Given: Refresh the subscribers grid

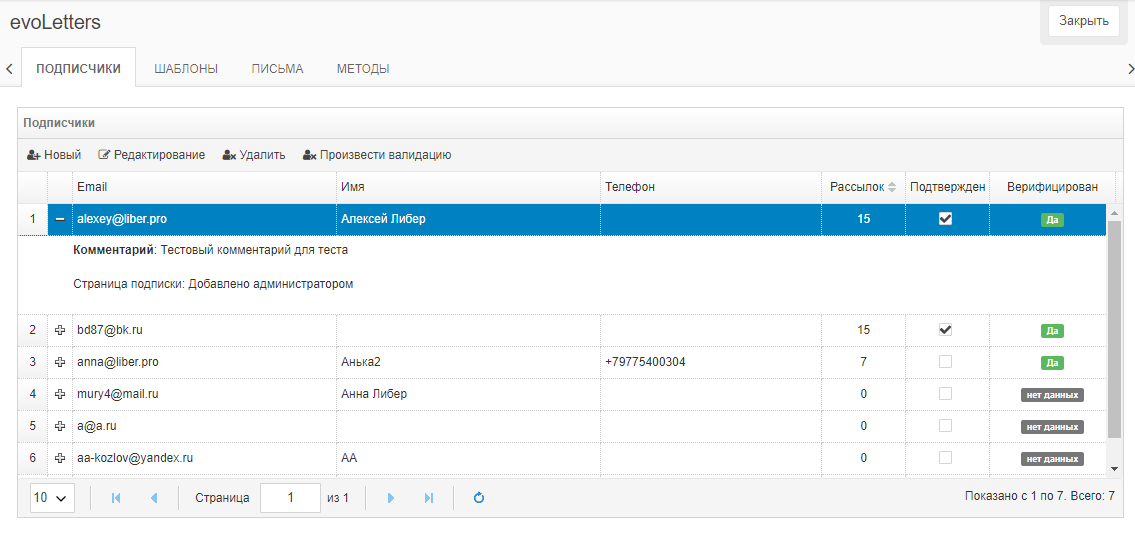Looking at the screenshot, I should [x=478, y=498].
